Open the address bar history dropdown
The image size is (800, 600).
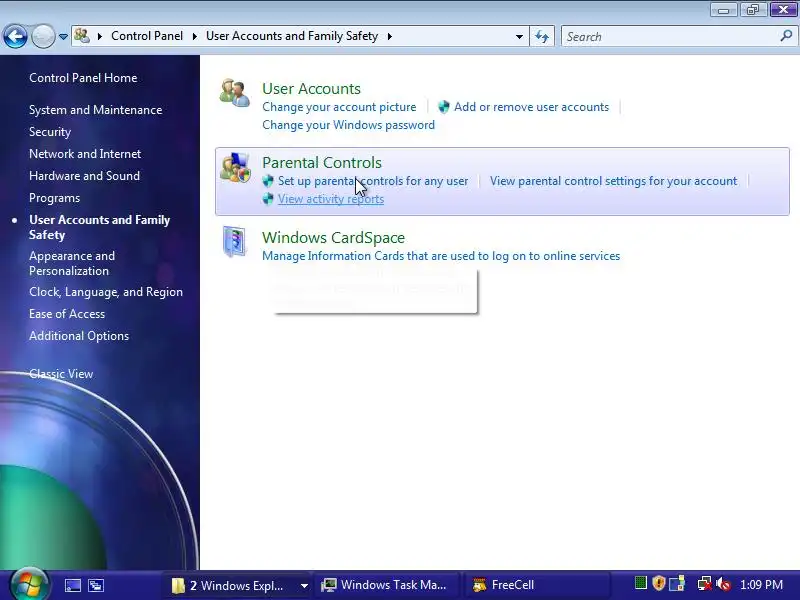tap(519, 37)
